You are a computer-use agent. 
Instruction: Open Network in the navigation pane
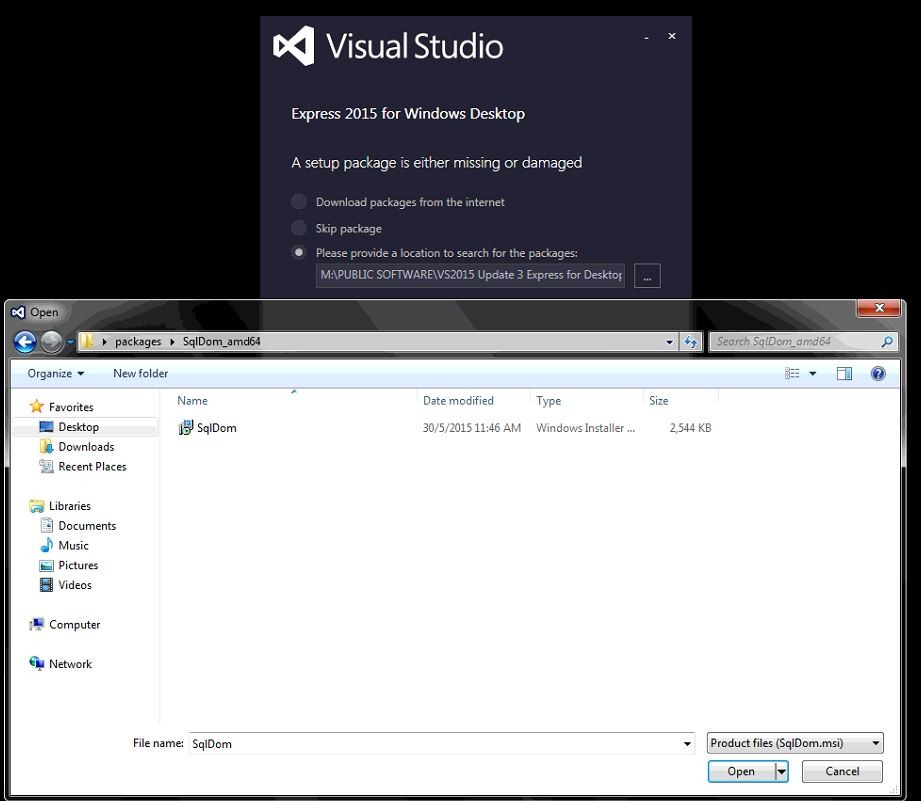[x=70, y=664]
